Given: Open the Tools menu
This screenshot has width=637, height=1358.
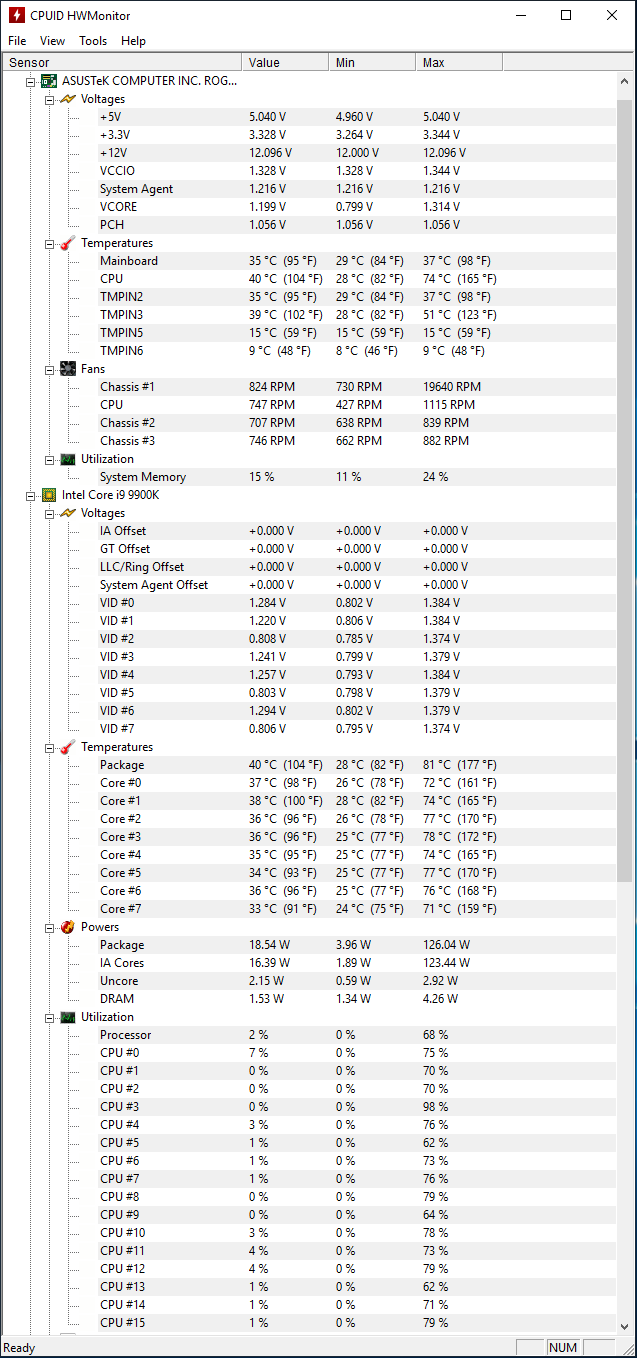Looking at the screenshot, I should coord(93,41).
